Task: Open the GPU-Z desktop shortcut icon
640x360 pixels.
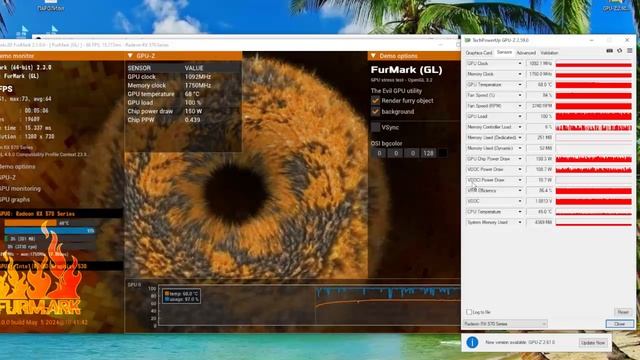Action: pos(616,4)
